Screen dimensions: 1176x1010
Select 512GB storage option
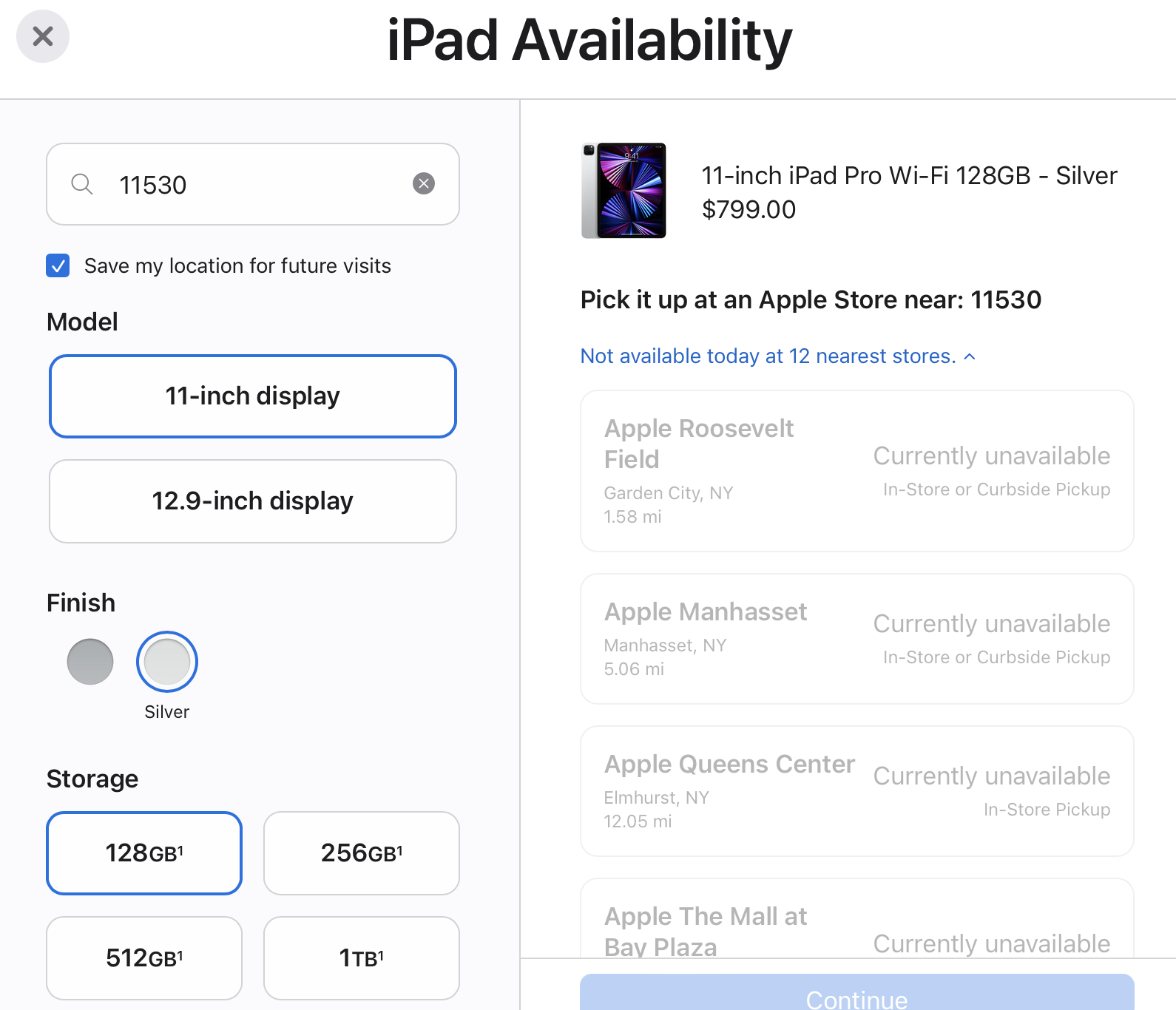point(144,958)
